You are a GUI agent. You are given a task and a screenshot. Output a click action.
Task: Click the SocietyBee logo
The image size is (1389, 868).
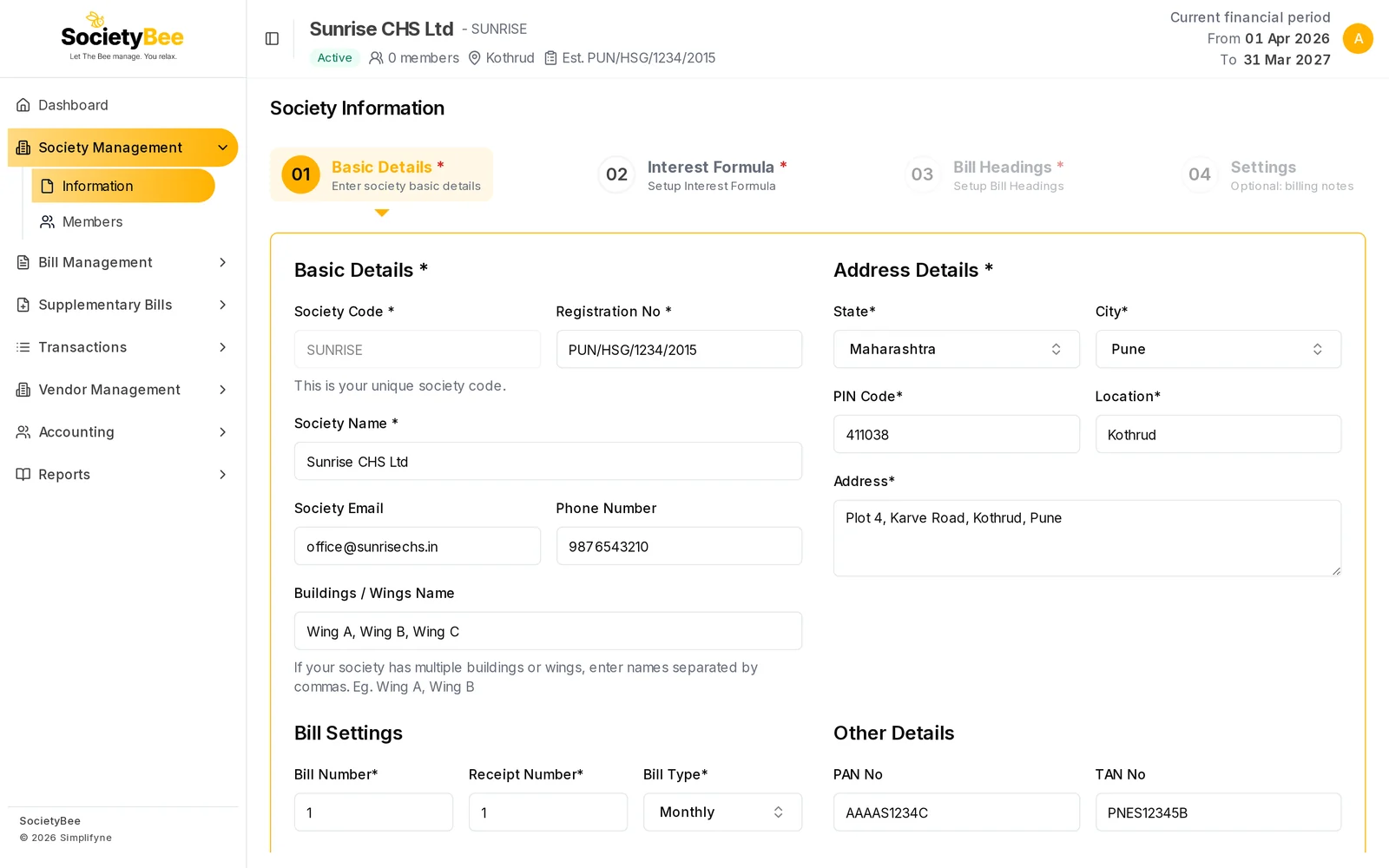click(x=122, y=36)
